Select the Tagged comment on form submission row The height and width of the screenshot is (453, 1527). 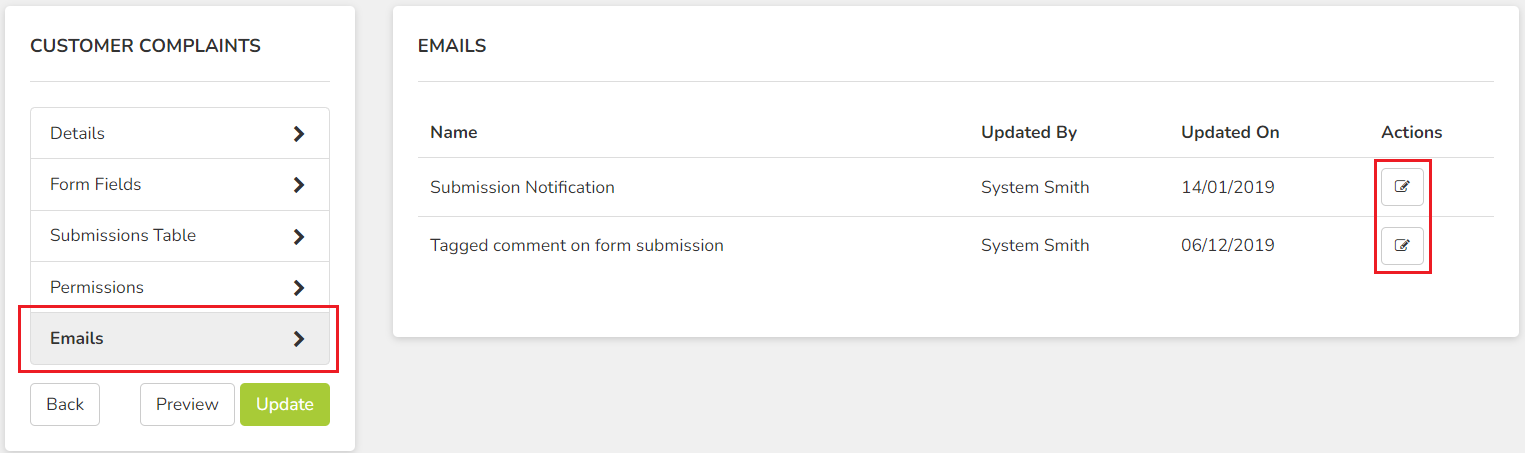pos(956,245)
